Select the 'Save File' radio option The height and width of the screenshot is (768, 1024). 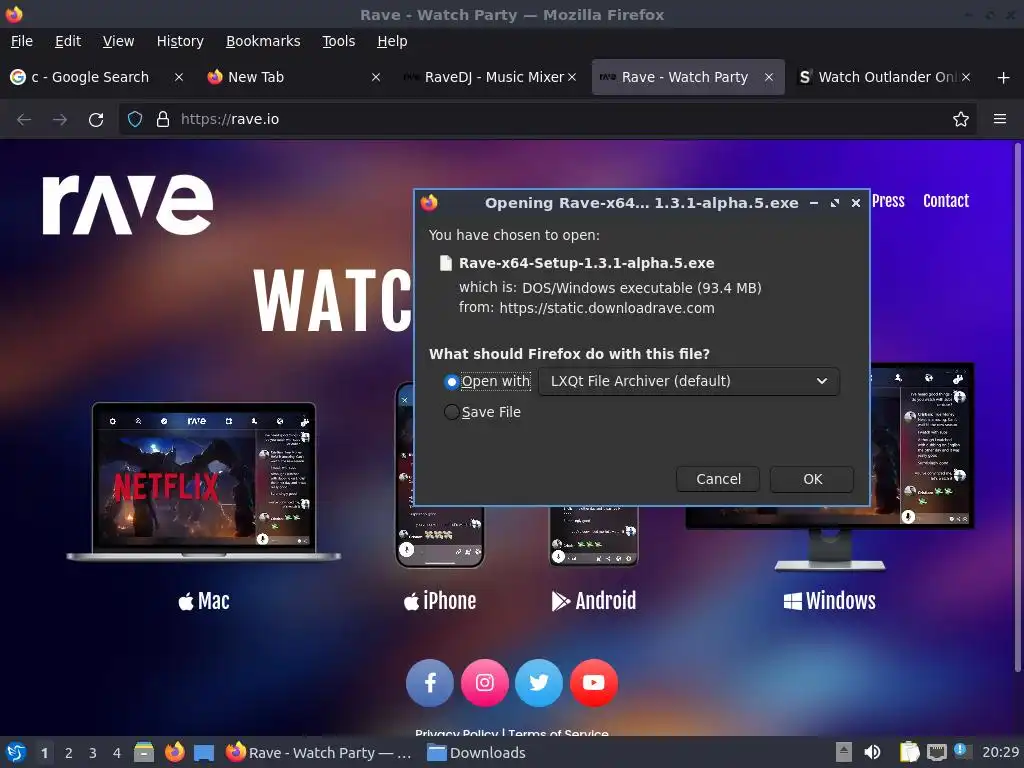(x=451, y=412)
